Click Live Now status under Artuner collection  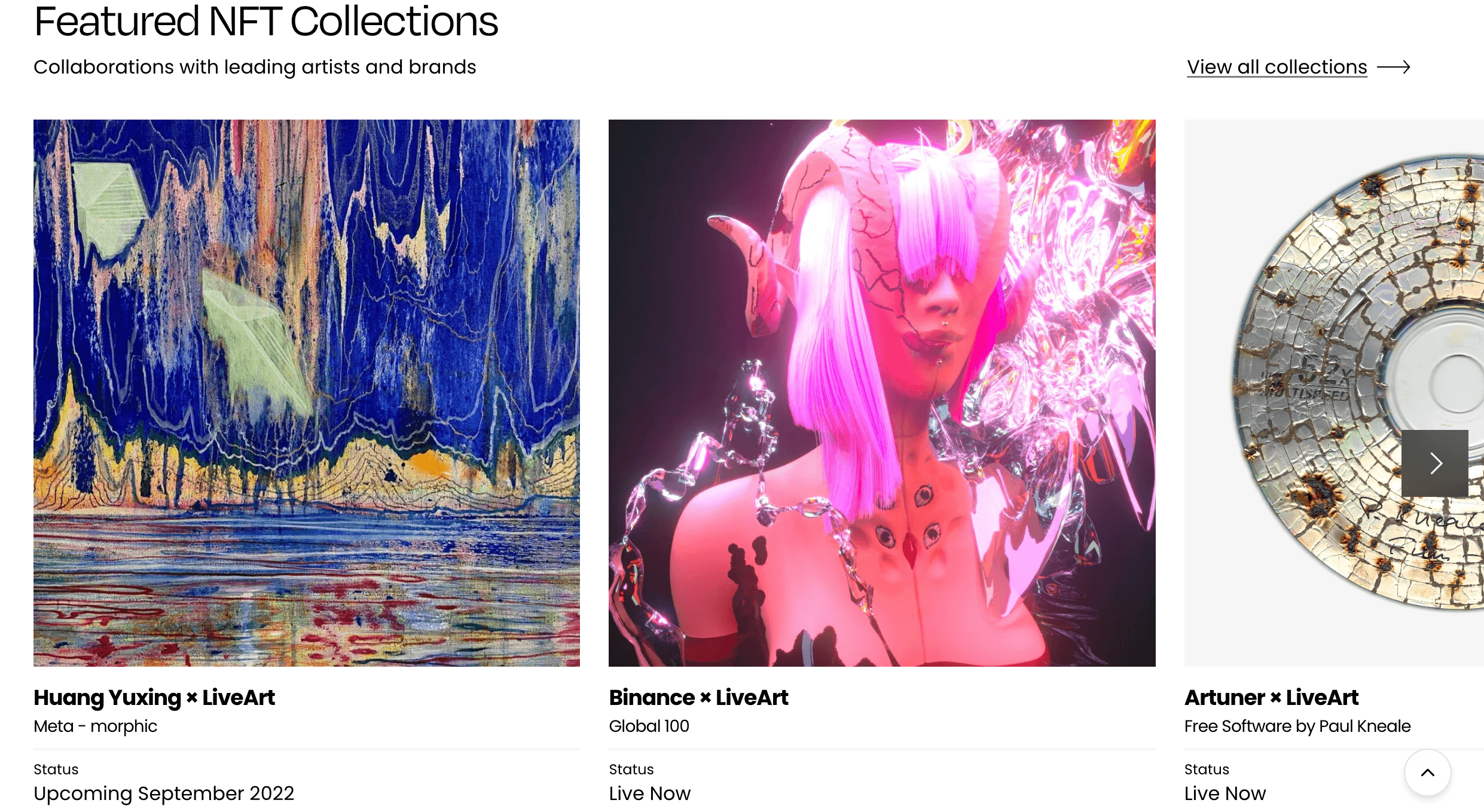(x=1225, y=793)
